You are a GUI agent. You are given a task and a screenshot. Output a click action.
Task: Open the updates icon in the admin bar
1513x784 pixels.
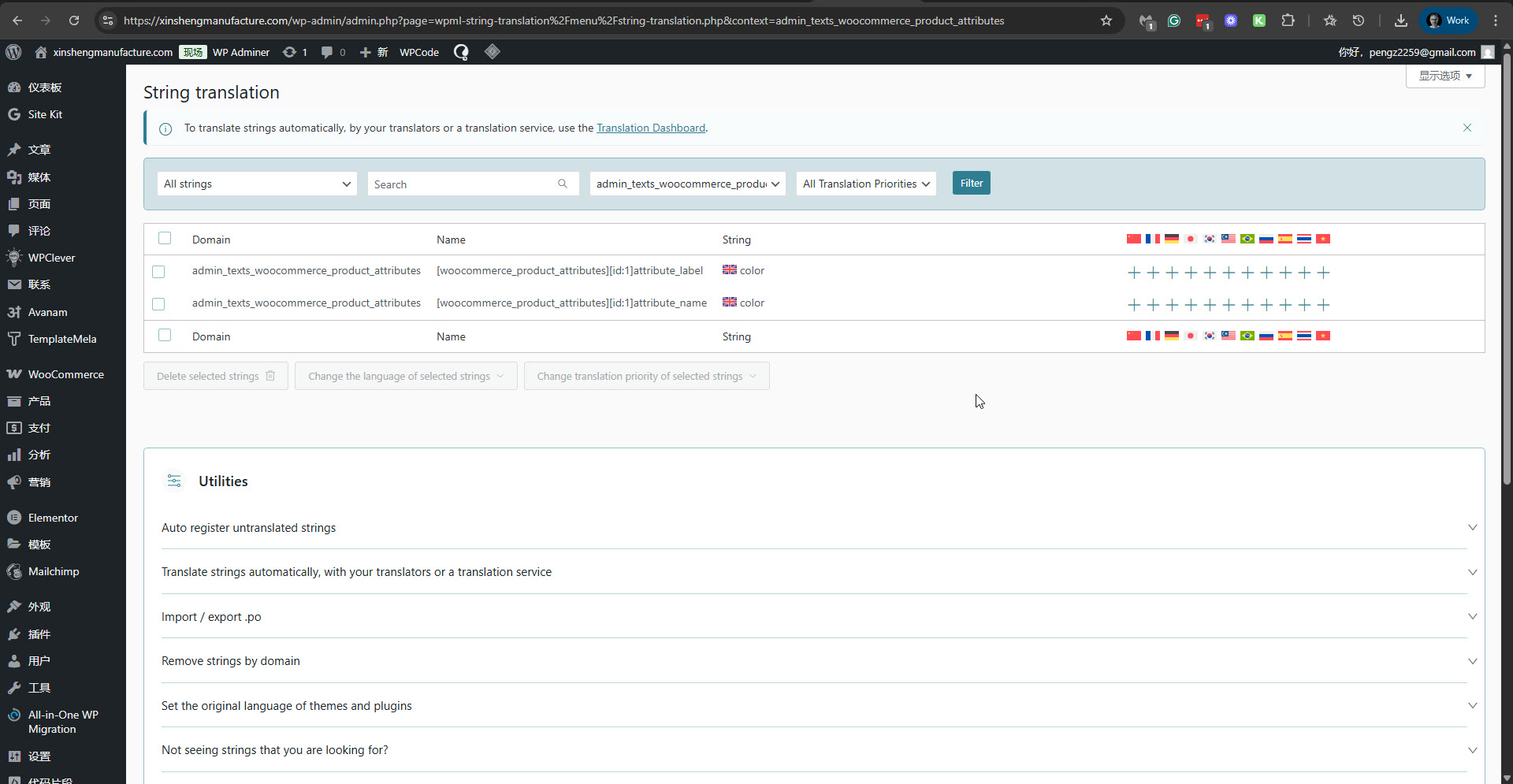point(295,52)
